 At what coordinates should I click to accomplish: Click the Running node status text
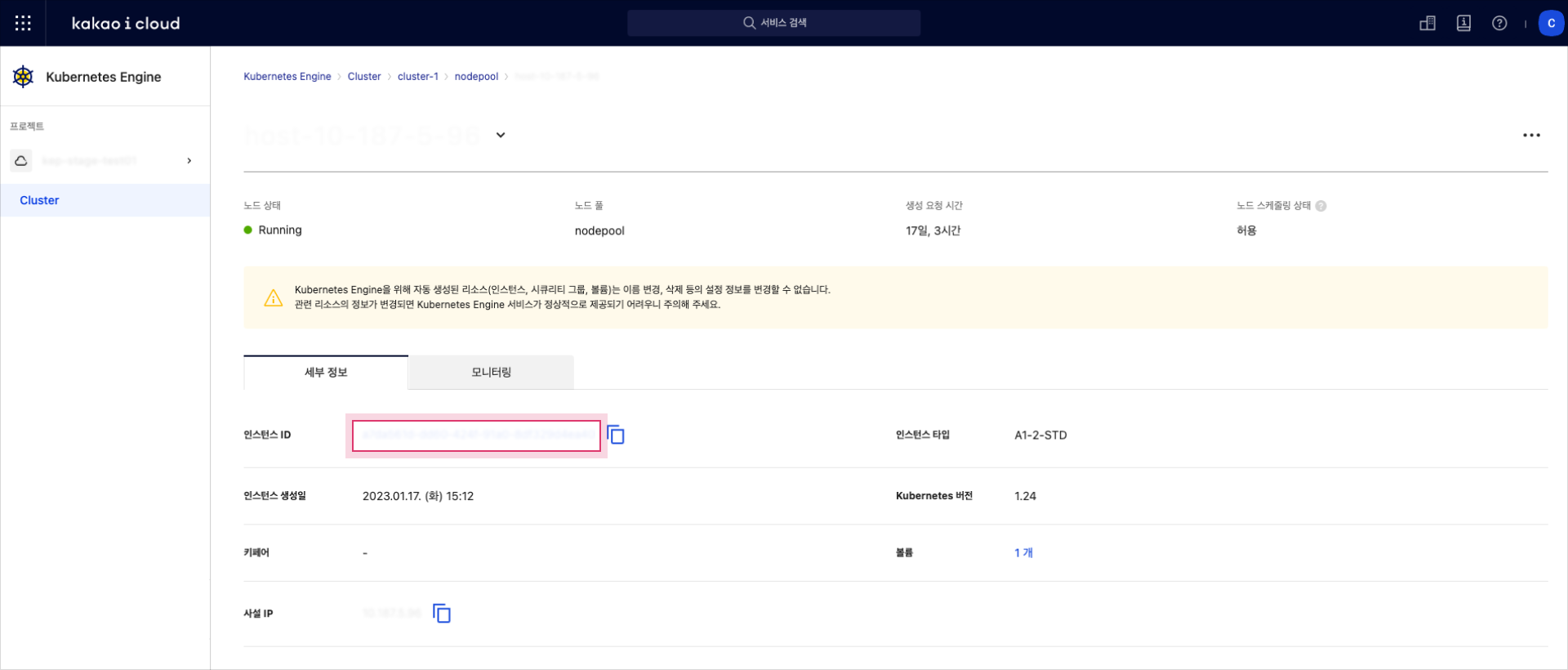click(280, 230)
